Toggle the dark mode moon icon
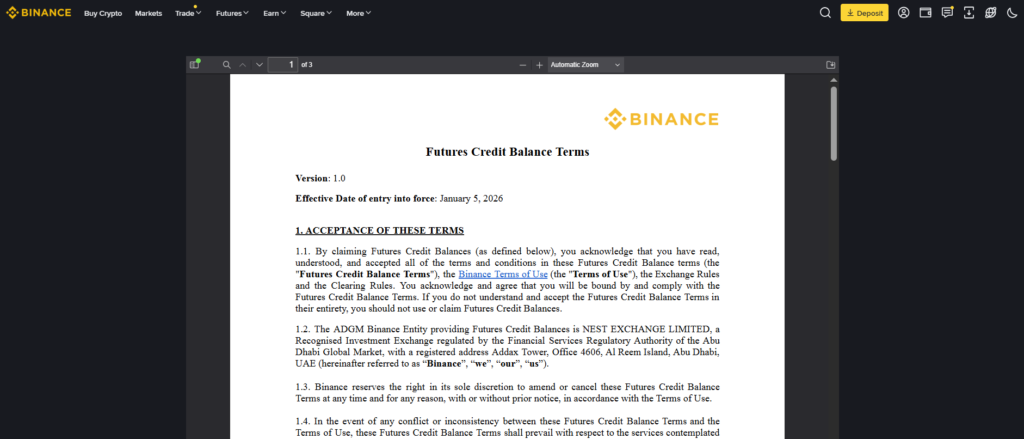Screen dimensions: 1024x439 click(x=1012, y=12)
